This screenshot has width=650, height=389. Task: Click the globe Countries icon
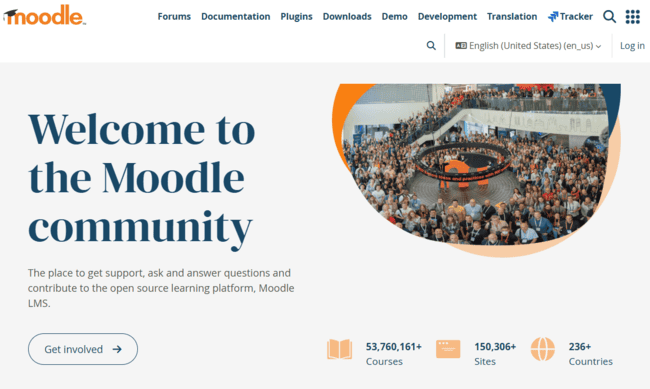(543, 349)
